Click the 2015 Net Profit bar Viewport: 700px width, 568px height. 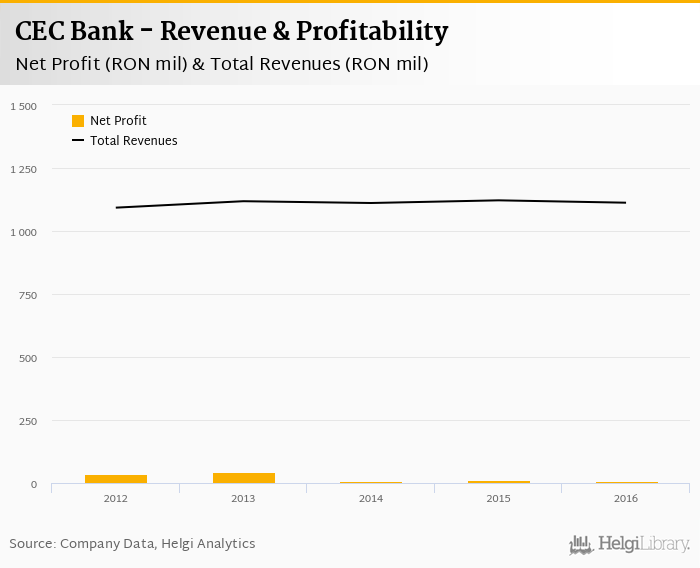pos(498,482)
